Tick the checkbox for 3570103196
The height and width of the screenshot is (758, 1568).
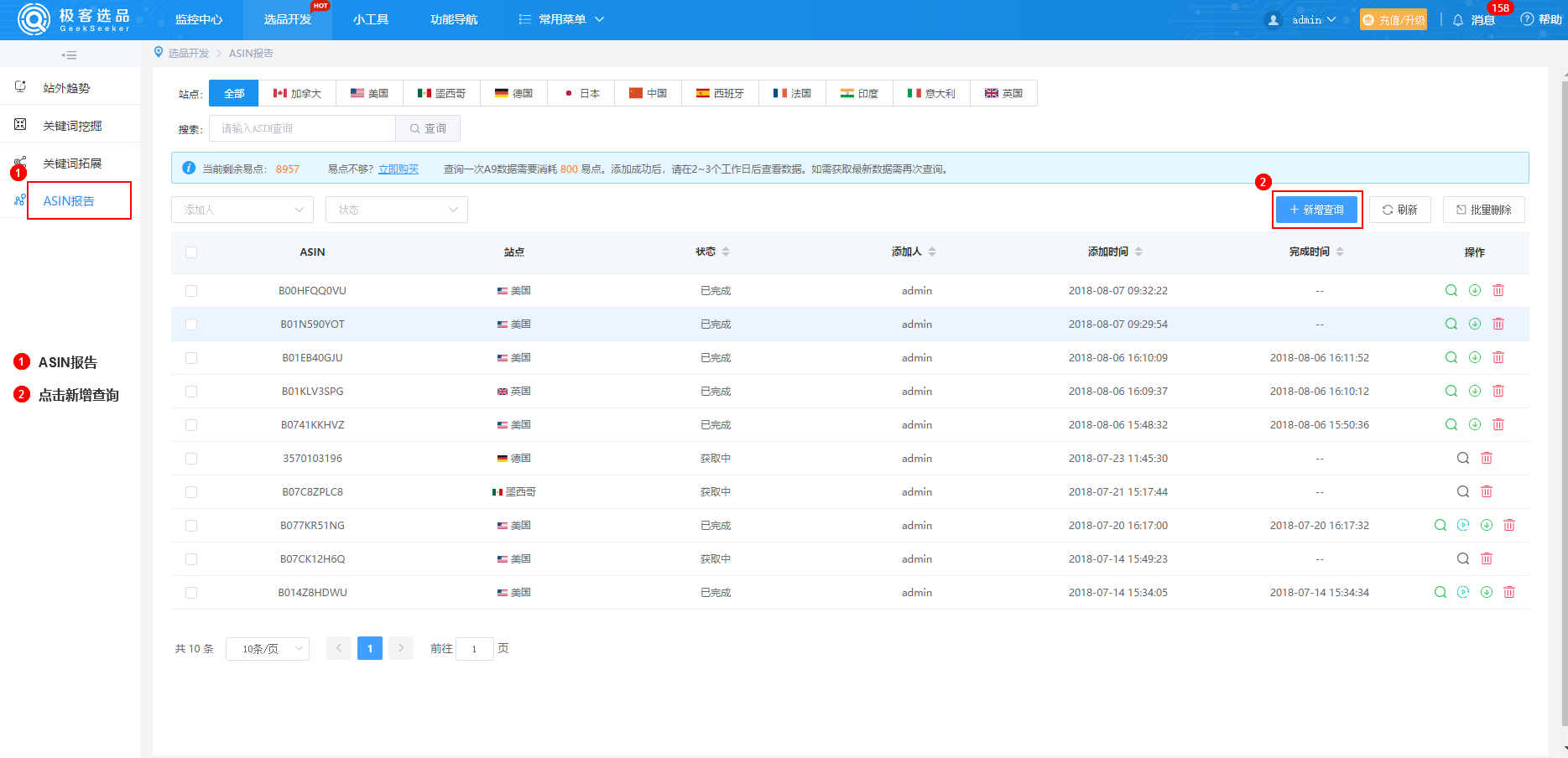(x=191, y=459)
